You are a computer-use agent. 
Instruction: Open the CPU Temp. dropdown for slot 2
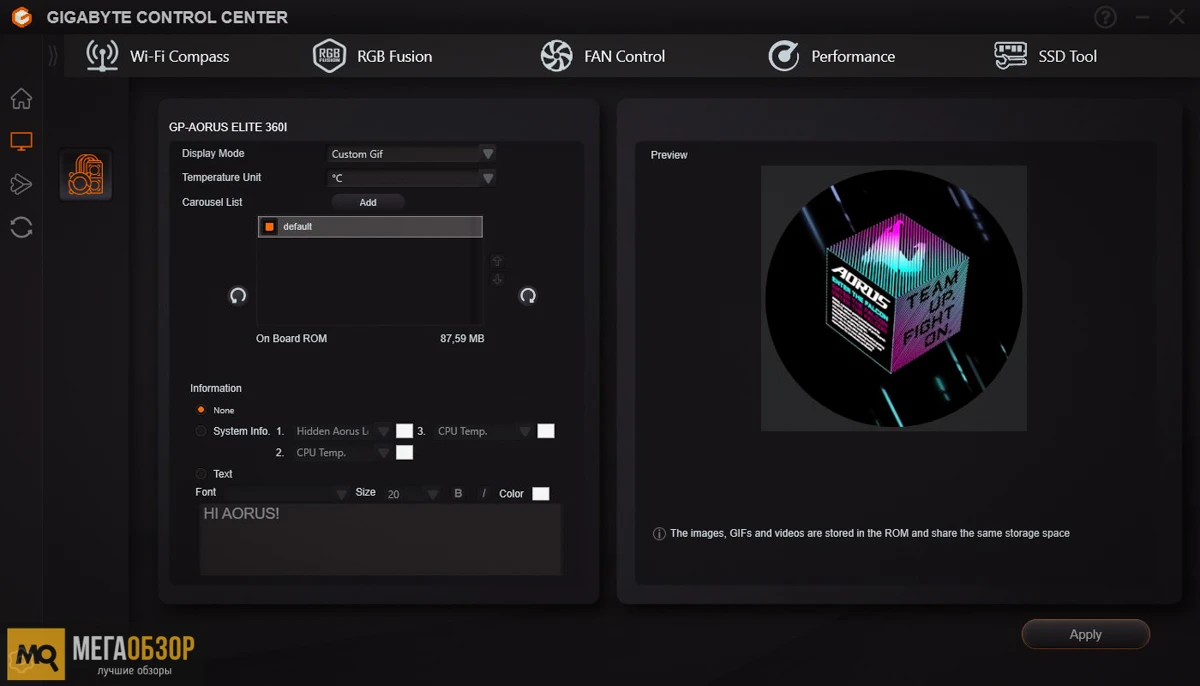point(342,453)
